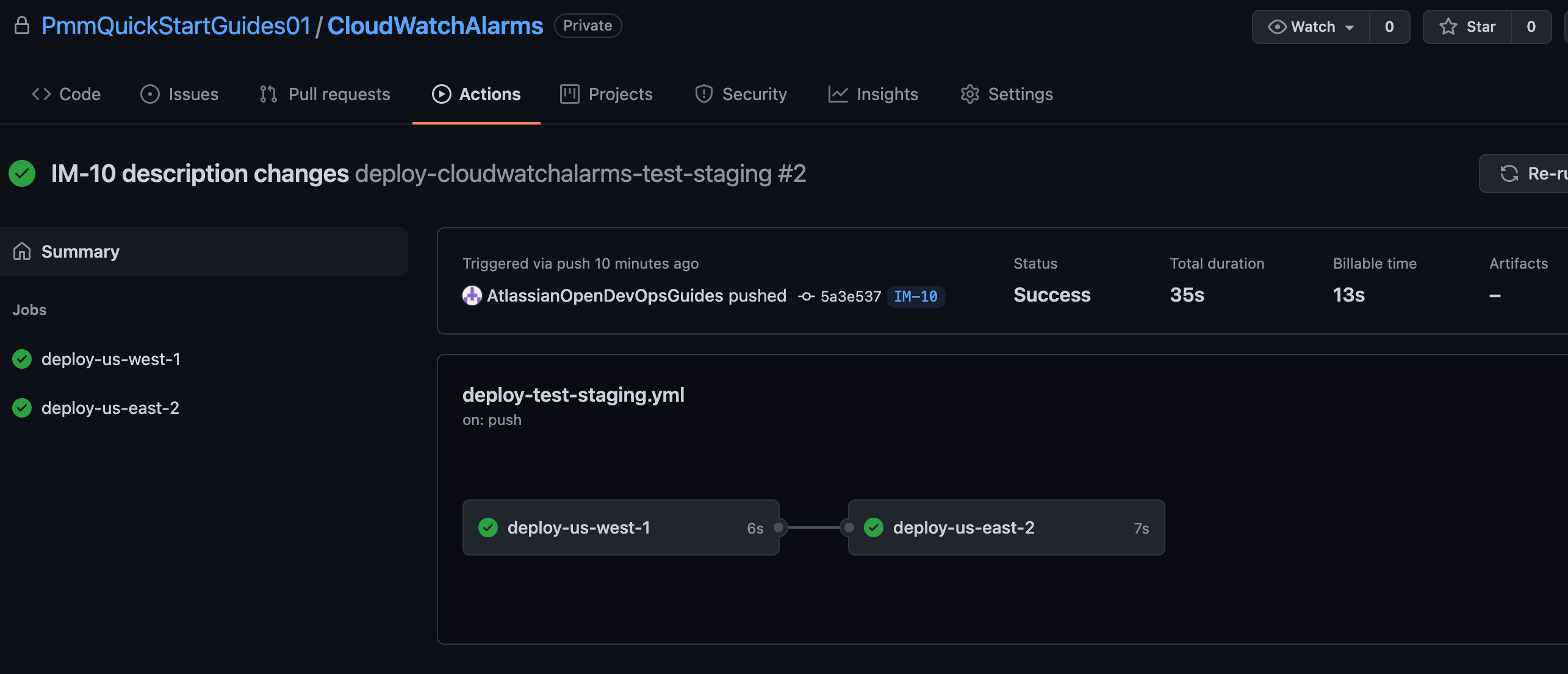Select the Summary sidebar menu item

tap(80, 251)
